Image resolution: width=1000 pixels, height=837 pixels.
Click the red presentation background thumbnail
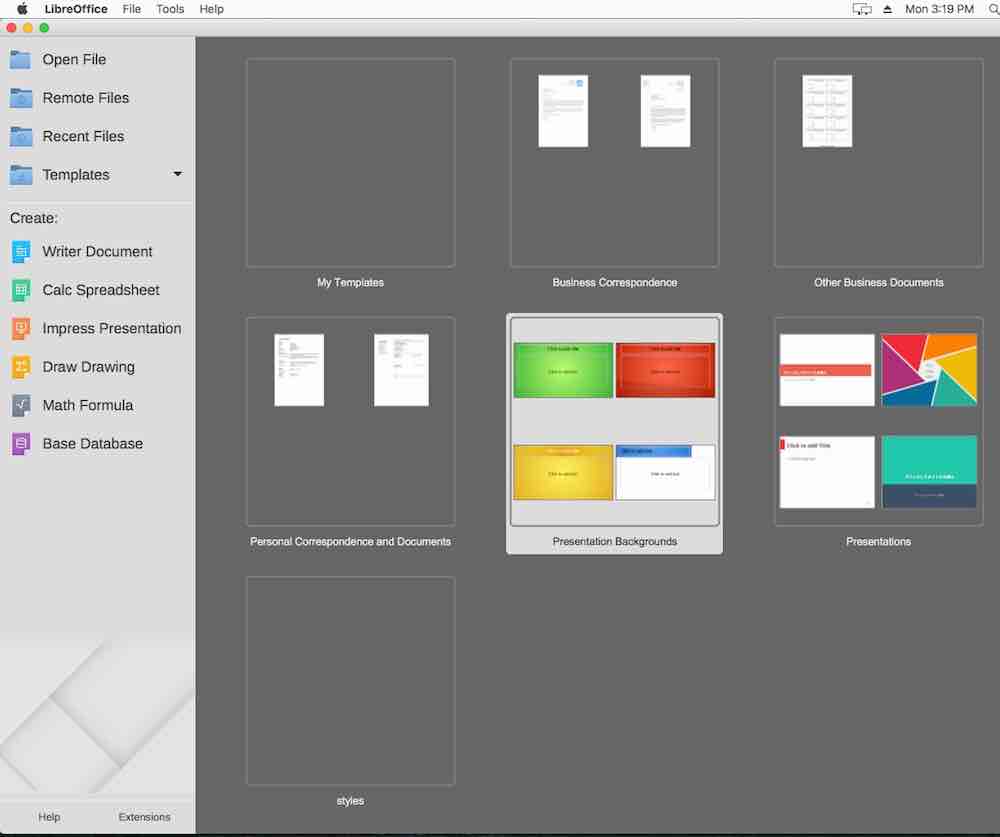(665, 370)
